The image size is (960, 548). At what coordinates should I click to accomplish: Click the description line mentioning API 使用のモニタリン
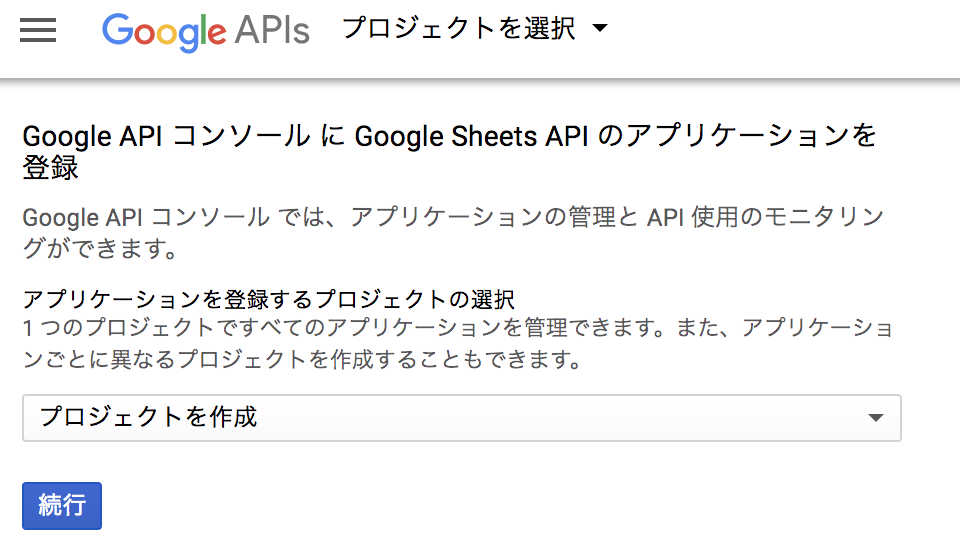(x=453, y=217)
